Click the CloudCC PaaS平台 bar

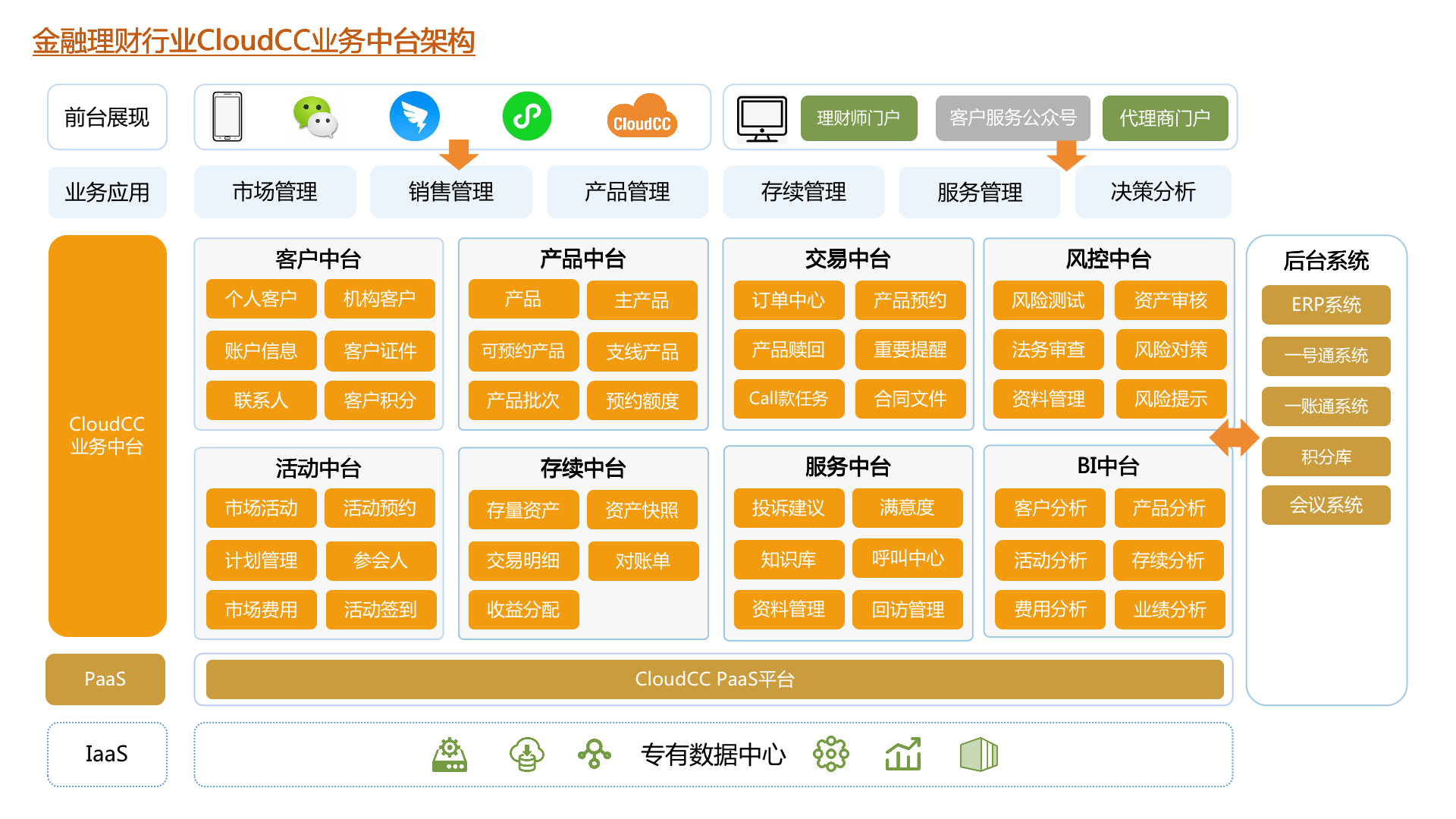point(714,679)
